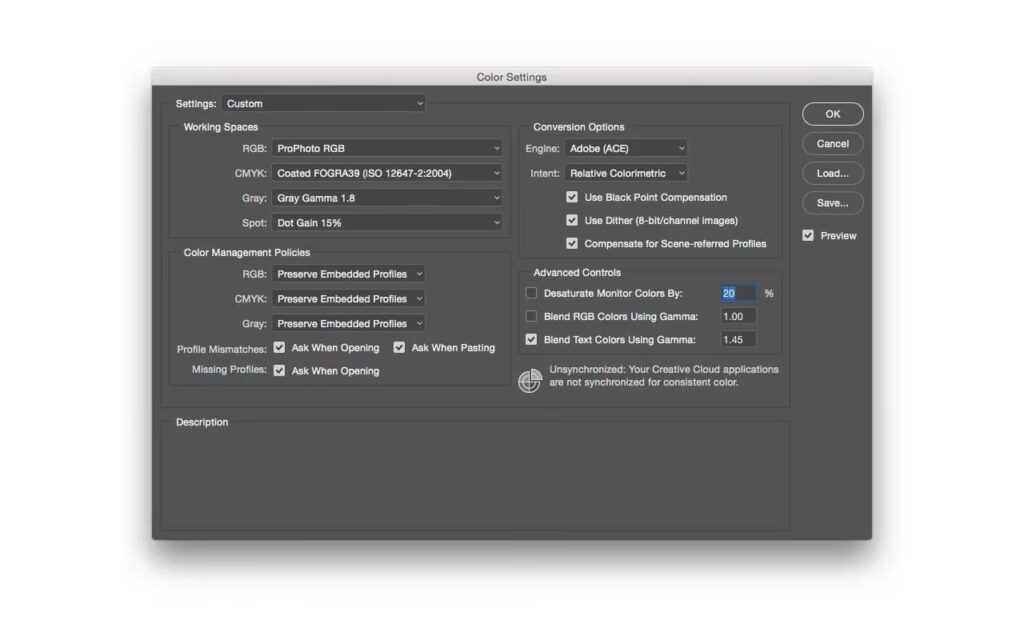
Task: Open the Settings preset dropdown
Action: pos(323,103)
